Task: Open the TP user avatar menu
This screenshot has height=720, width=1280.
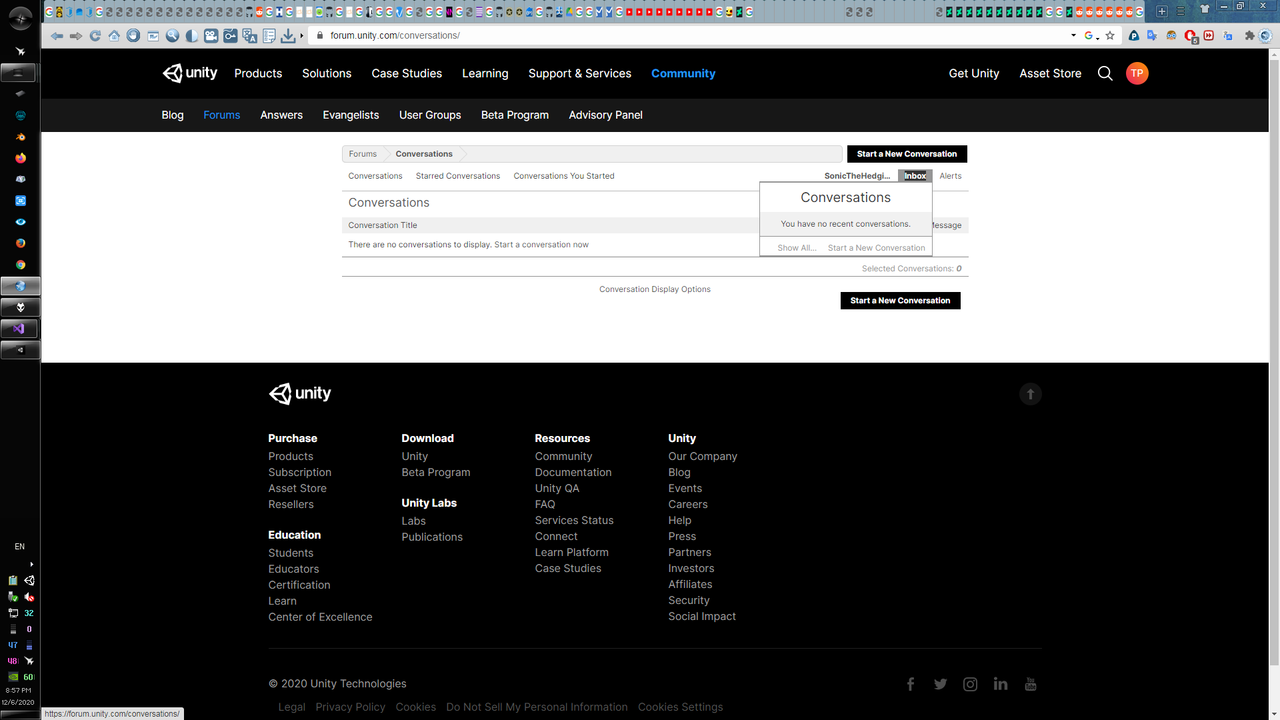Action: click(x=1137, y=73)
